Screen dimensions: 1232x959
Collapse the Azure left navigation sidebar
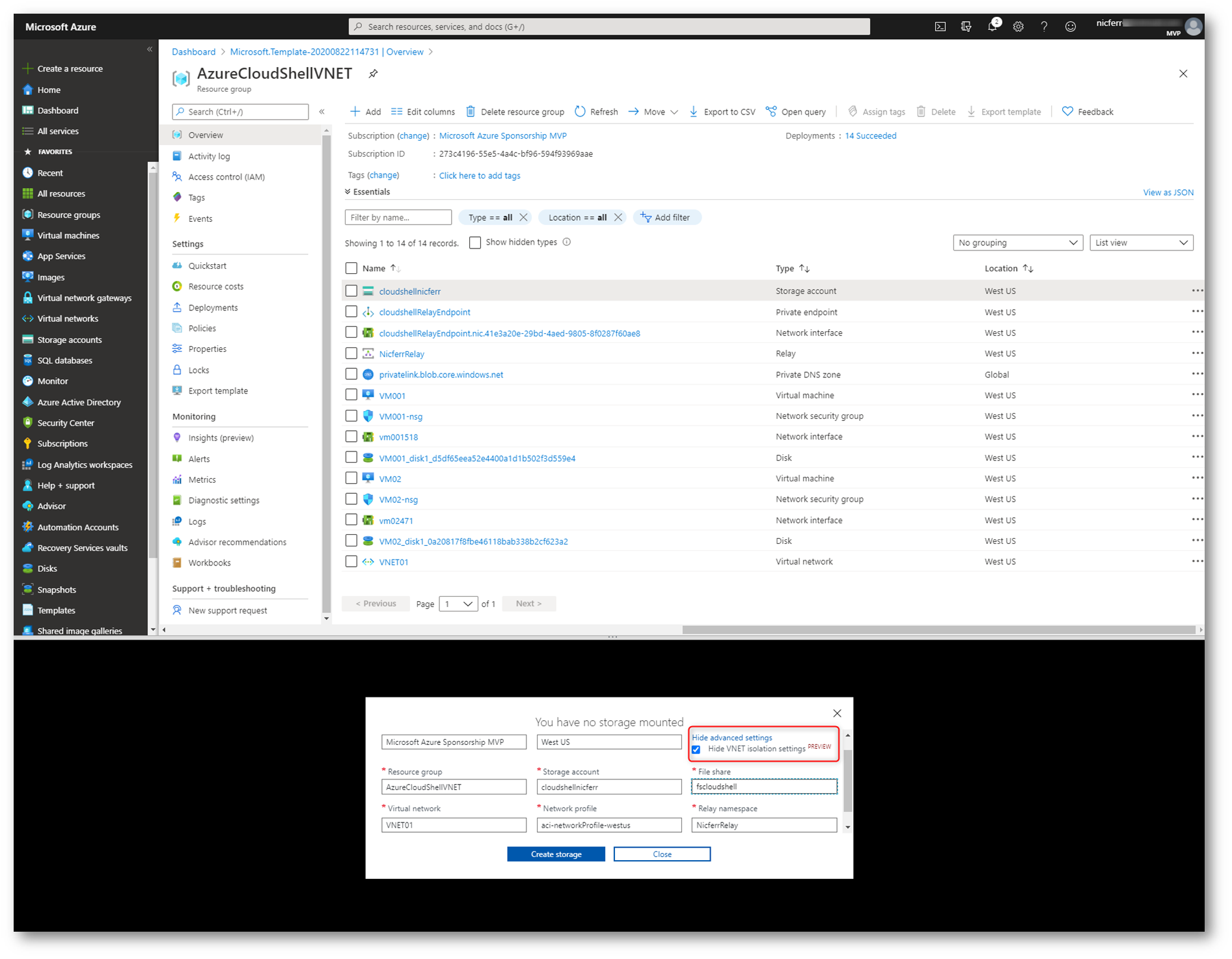(x=150, y=49)
